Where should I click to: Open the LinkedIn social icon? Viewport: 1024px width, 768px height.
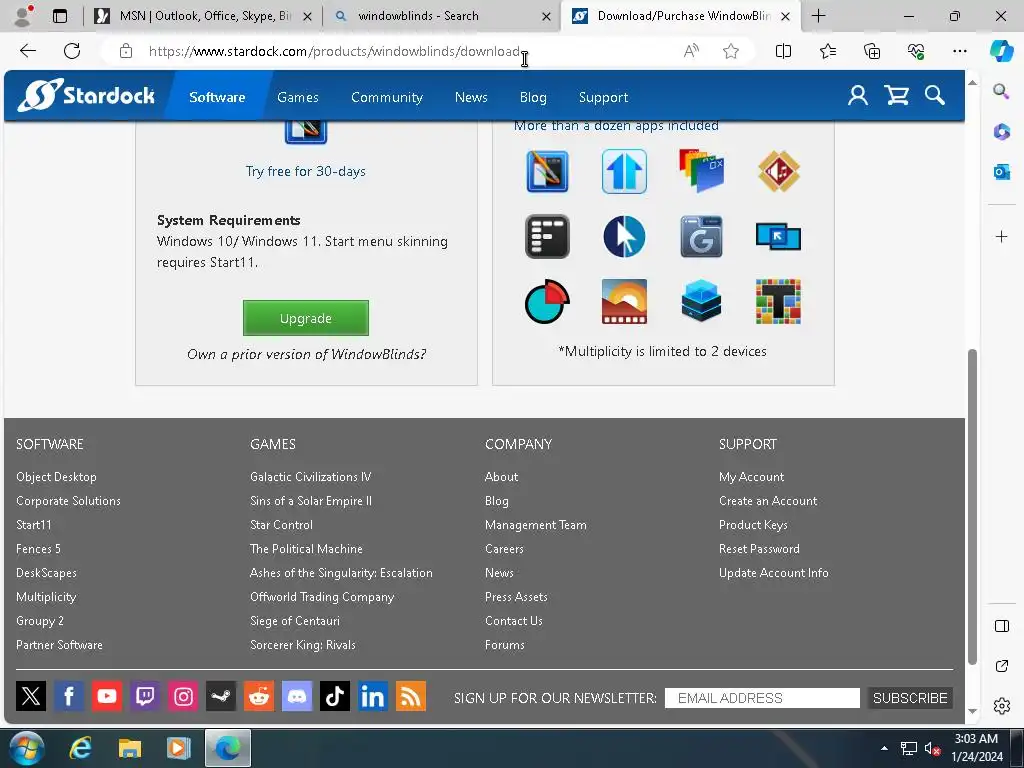[373, 696]
